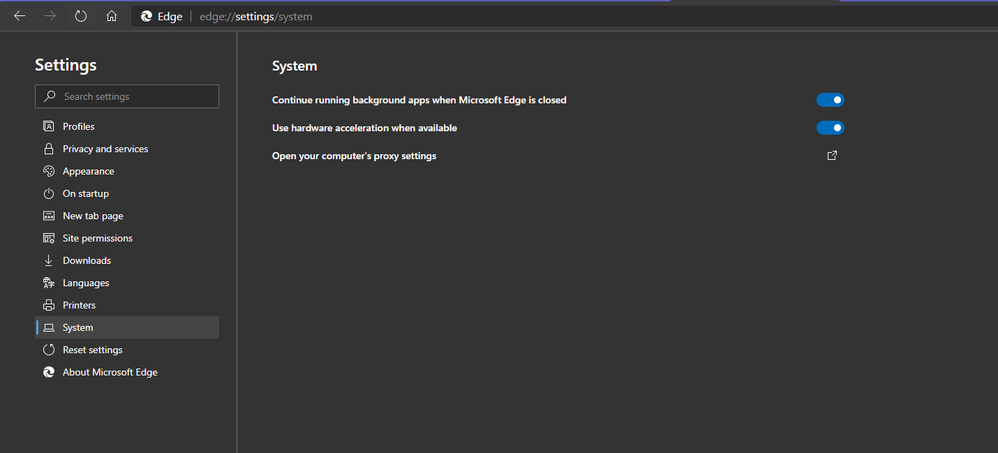Go back using the browser back arrow
The width and height of the screenshot is (998, 453).
20,17
